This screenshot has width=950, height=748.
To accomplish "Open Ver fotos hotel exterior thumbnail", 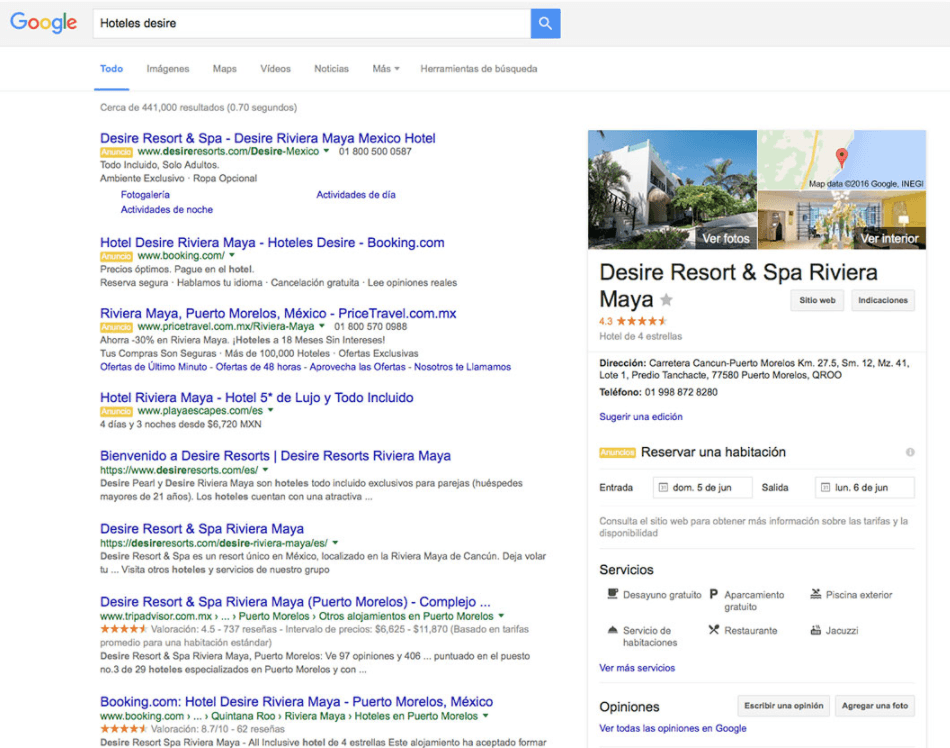I will tap(673, 190).
